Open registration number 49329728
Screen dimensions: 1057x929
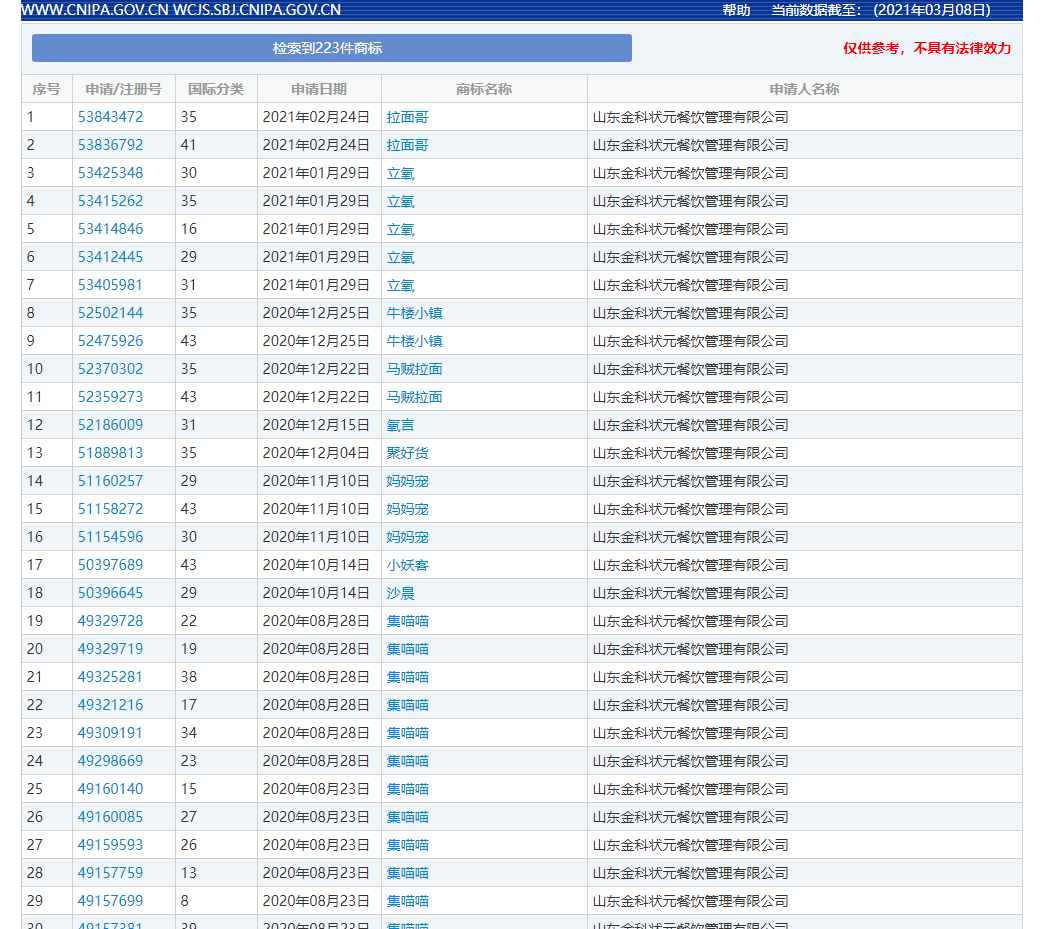(x=111, y=621)
